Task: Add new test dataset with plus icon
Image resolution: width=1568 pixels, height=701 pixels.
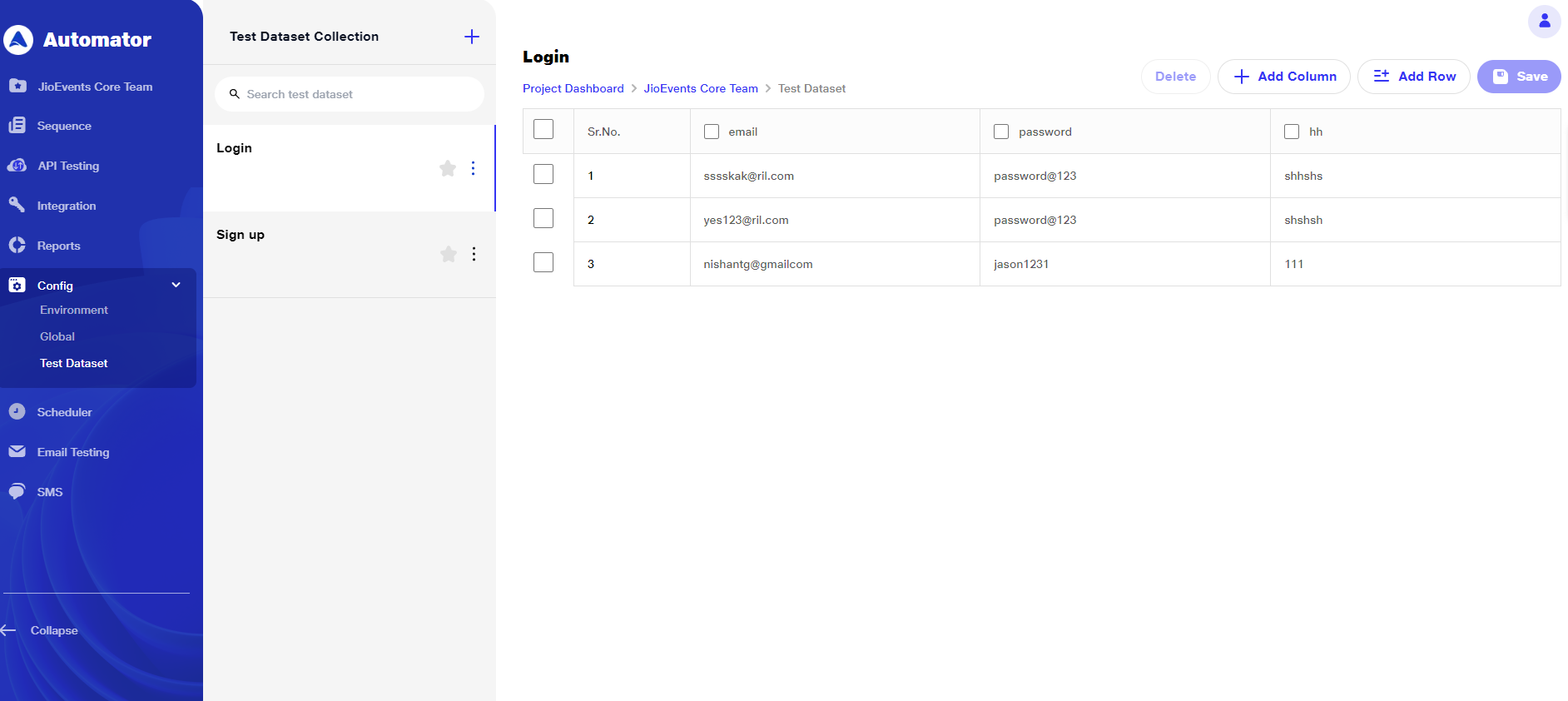Action: pos(472,37)
